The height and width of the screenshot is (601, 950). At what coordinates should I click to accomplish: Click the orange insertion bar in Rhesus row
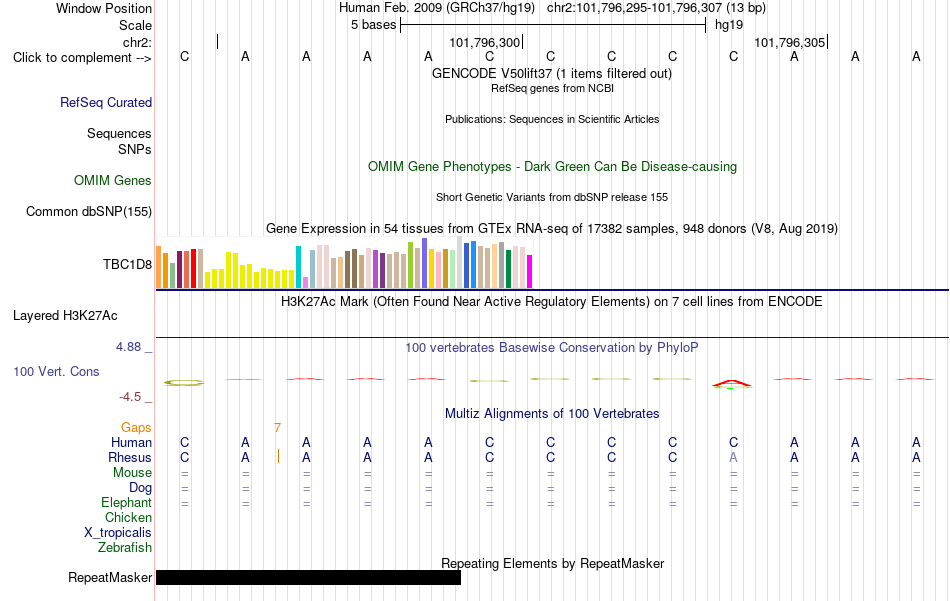pos(278,456)
